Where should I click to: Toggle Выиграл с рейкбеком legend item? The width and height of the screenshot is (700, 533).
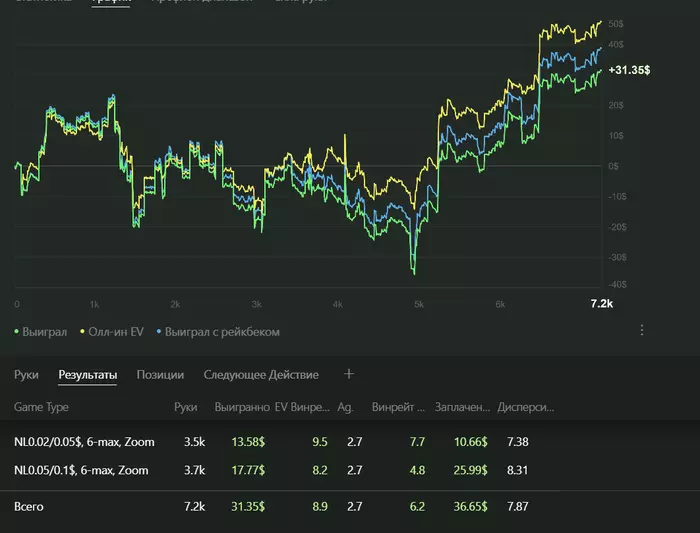(x=219, y=331)
